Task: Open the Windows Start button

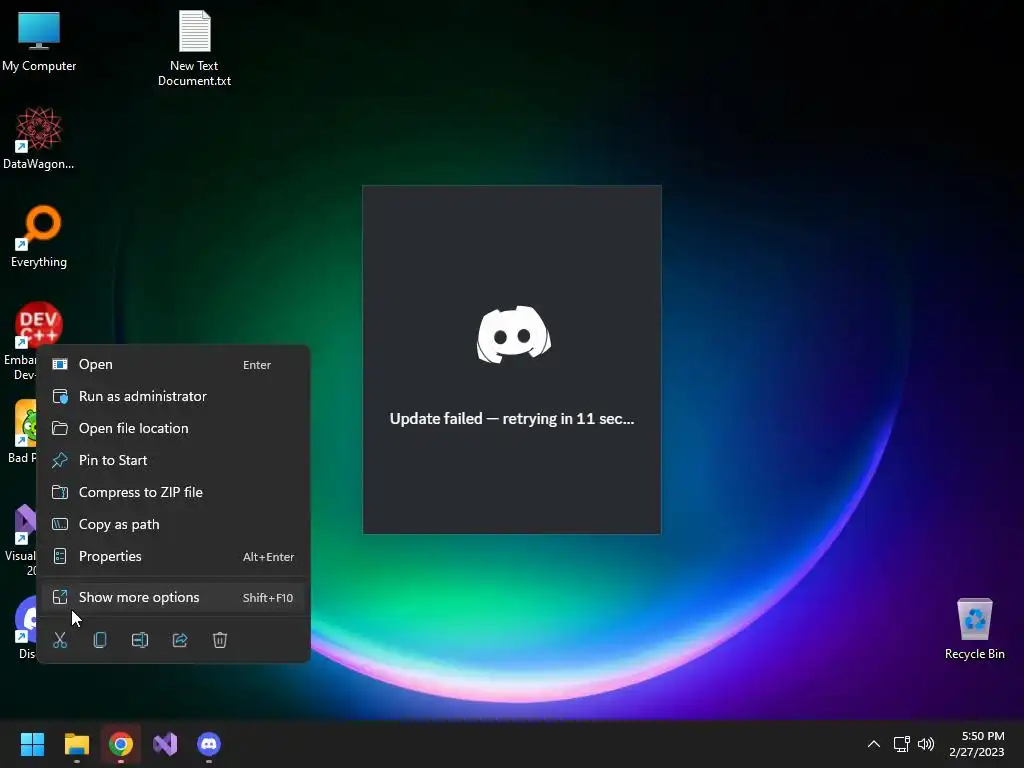Action: coord(32,744)
